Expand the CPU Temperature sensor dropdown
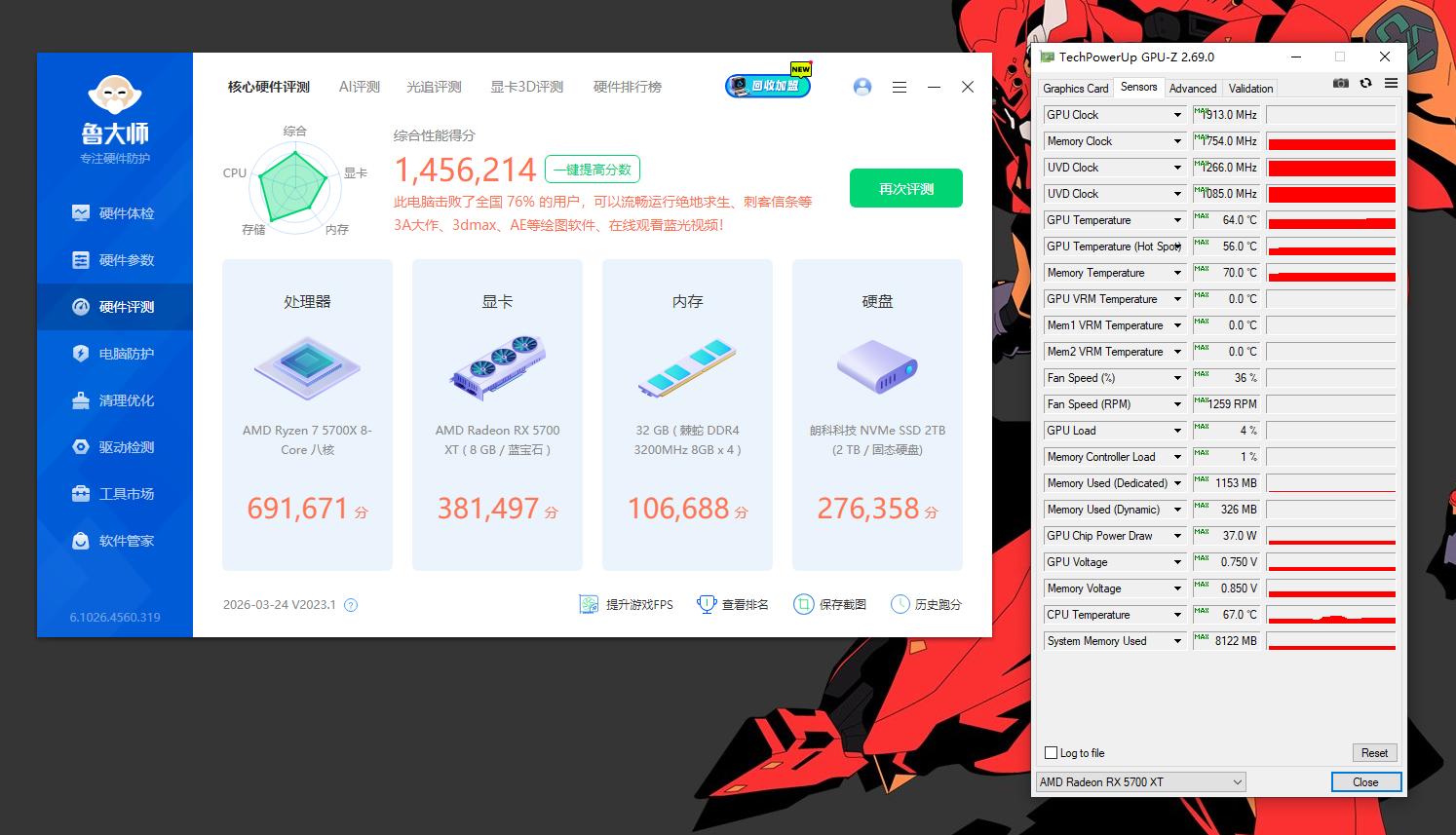 [1177, 615]
